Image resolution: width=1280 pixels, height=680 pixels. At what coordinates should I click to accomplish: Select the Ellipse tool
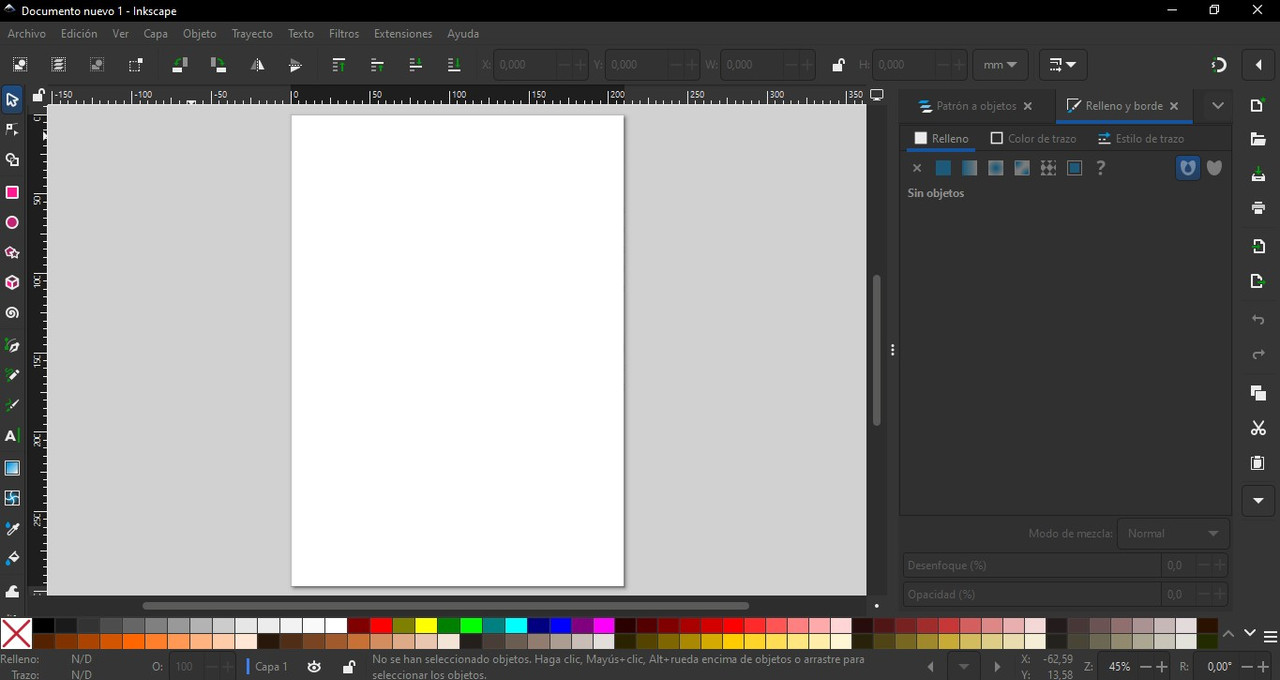[12, 223]
